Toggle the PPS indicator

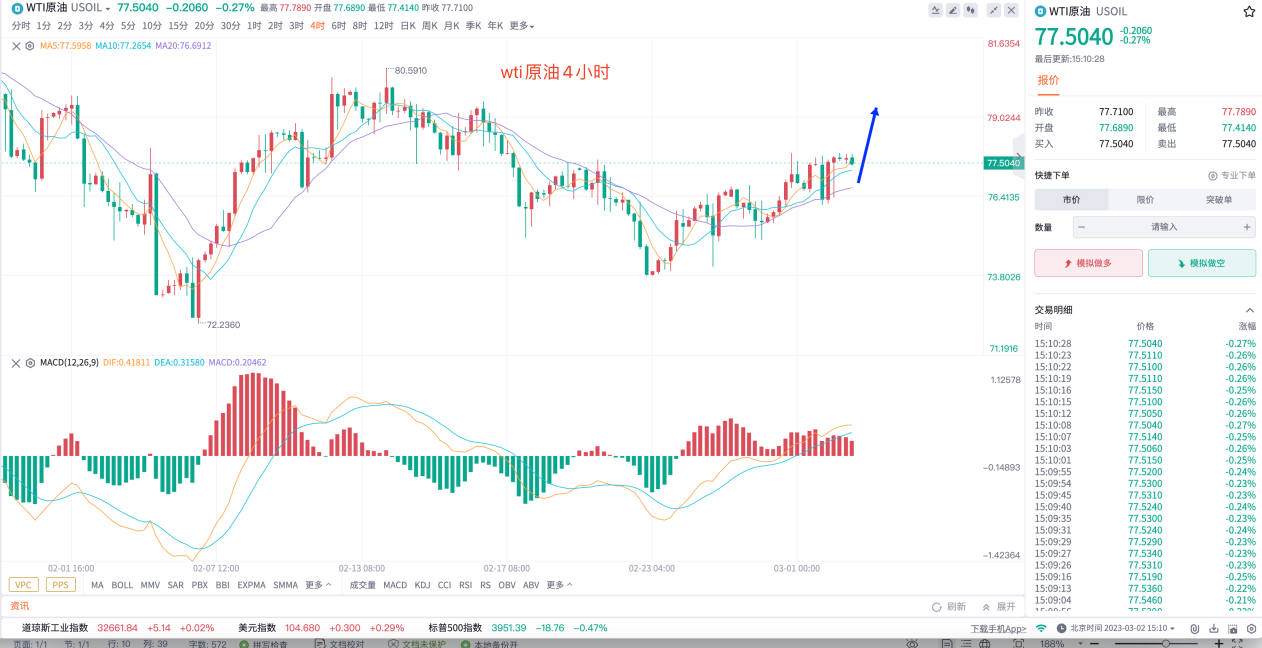pos(61,585)
